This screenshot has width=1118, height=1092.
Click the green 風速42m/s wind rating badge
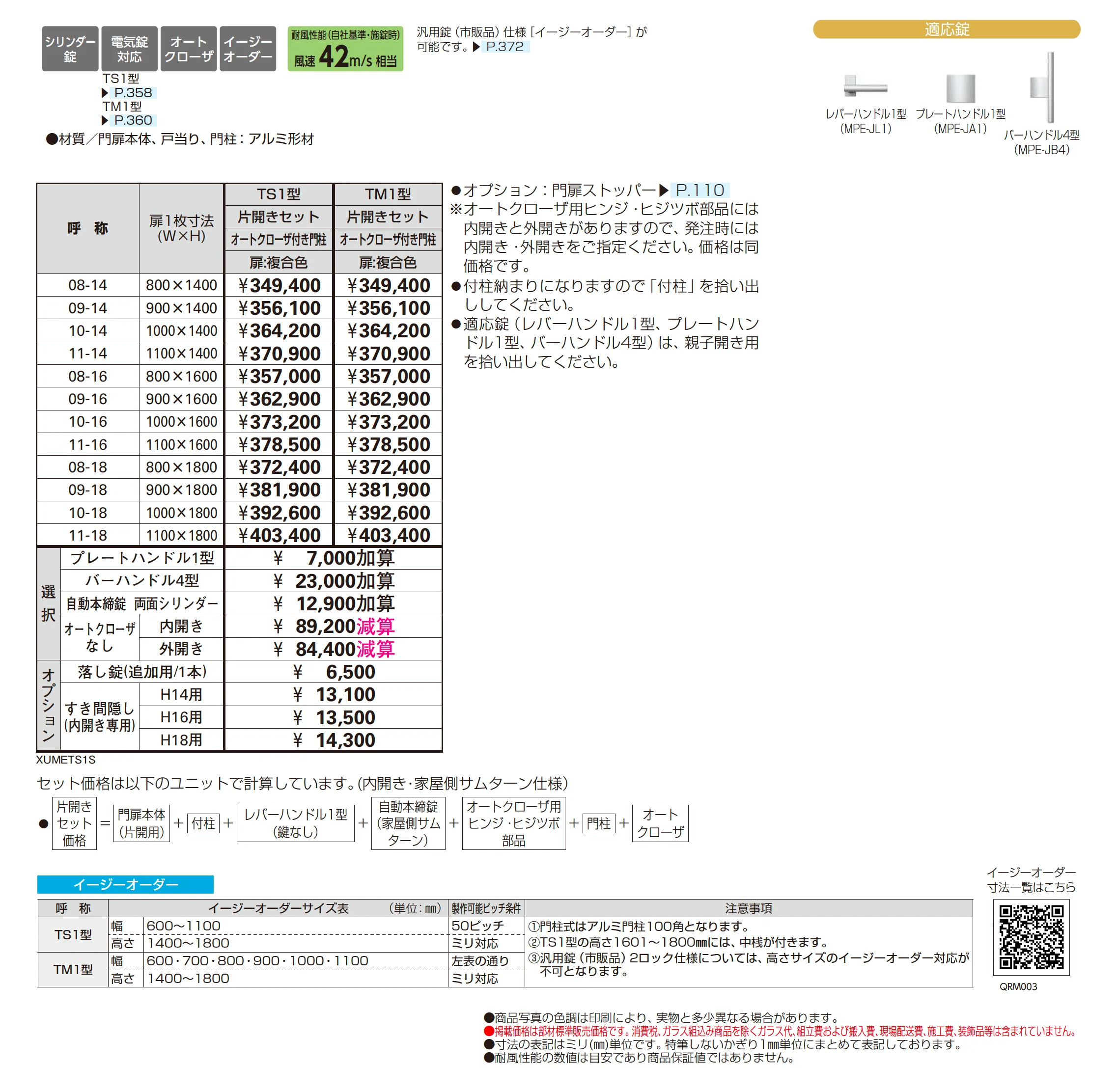pos(345,49)
